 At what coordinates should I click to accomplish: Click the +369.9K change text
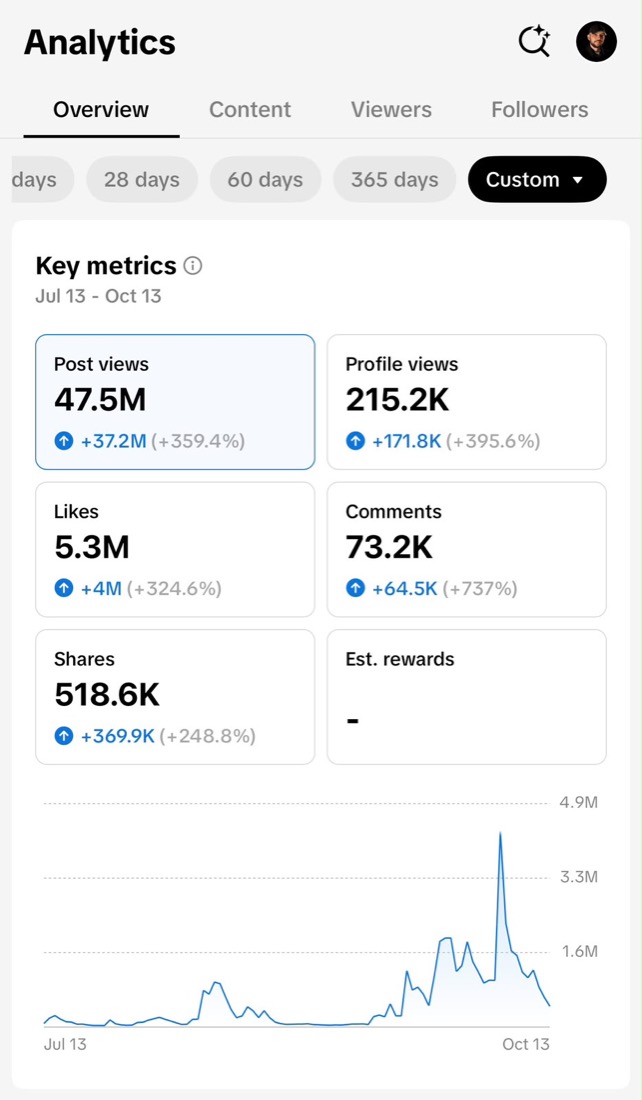point(117,736)
